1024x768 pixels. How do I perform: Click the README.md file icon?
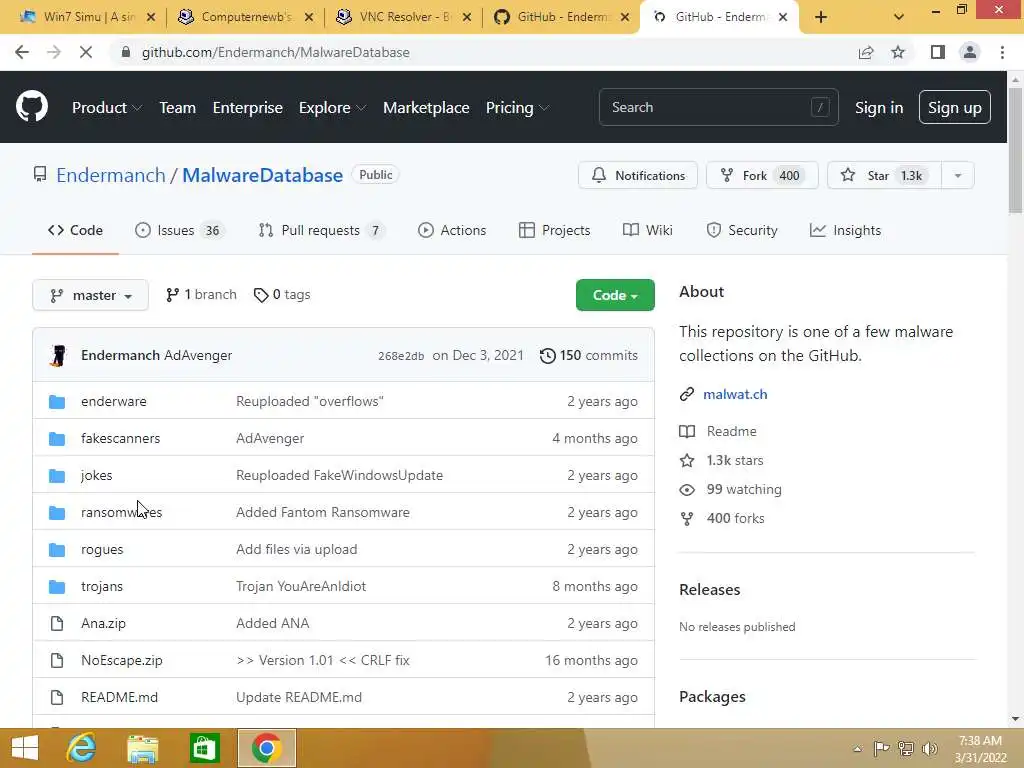coord(57,697)
